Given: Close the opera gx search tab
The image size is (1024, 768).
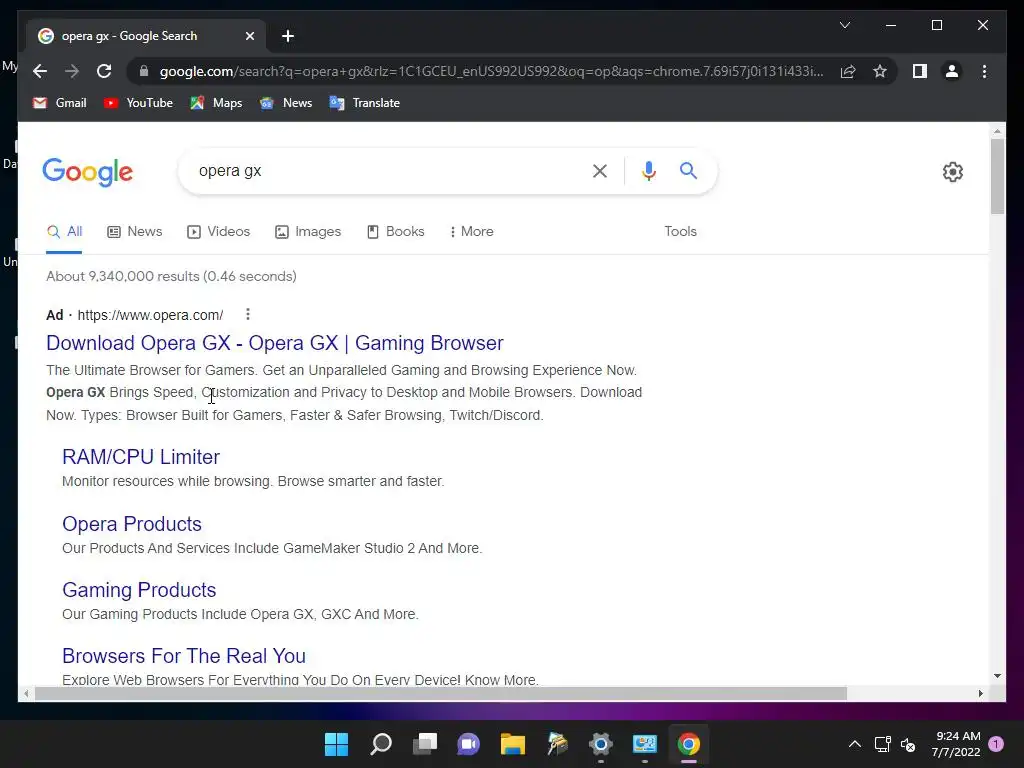Looking at the screenshot, I should [x=249, y=36].
